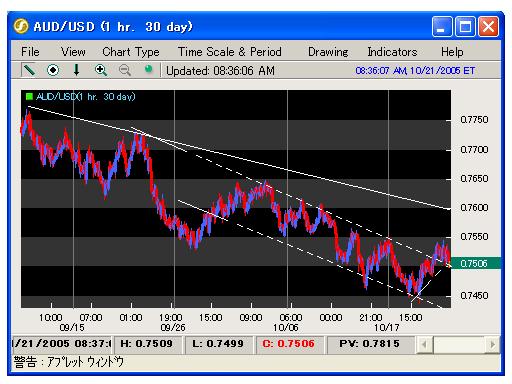The width and height of the screenshot is (512, 384).
Task: Open the Drawing menu
Action: pyautogui.click(x=328, y=52)
